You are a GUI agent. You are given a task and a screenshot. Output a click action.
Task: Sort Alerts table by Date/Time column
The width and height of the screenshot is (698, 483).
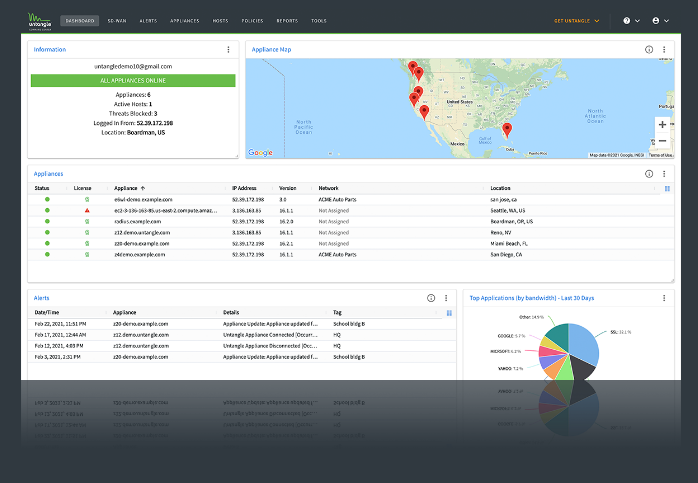point(47,313)
